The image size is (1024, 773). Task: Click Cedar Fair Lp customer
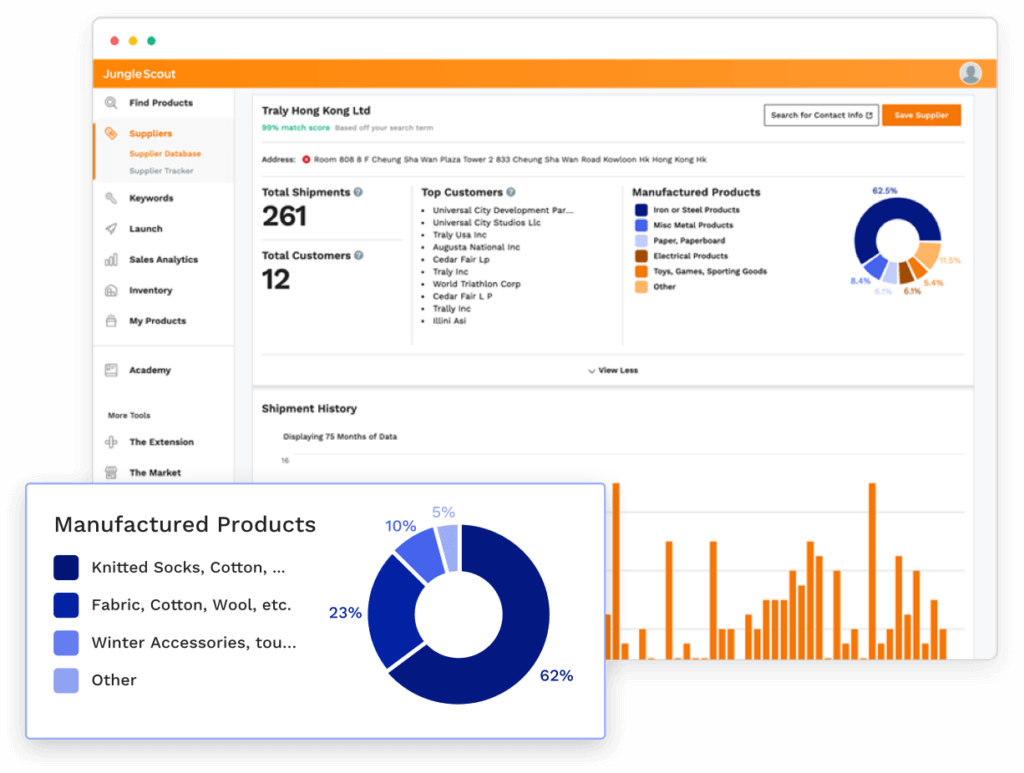(x=460, y=259)
